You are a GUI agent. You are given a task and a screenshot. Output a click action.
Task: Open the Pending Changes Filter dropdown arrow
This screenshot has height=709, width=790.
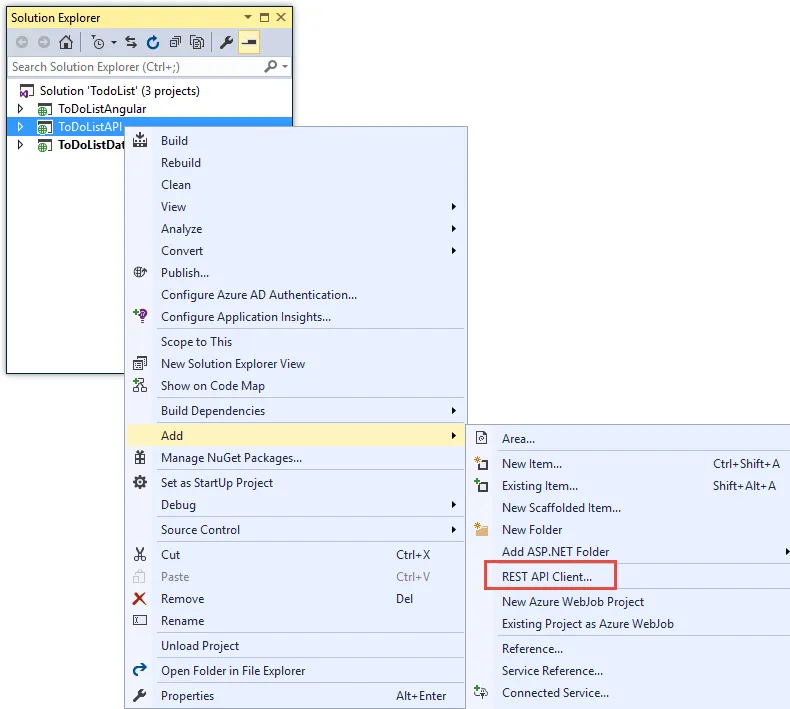coord(114,42)
